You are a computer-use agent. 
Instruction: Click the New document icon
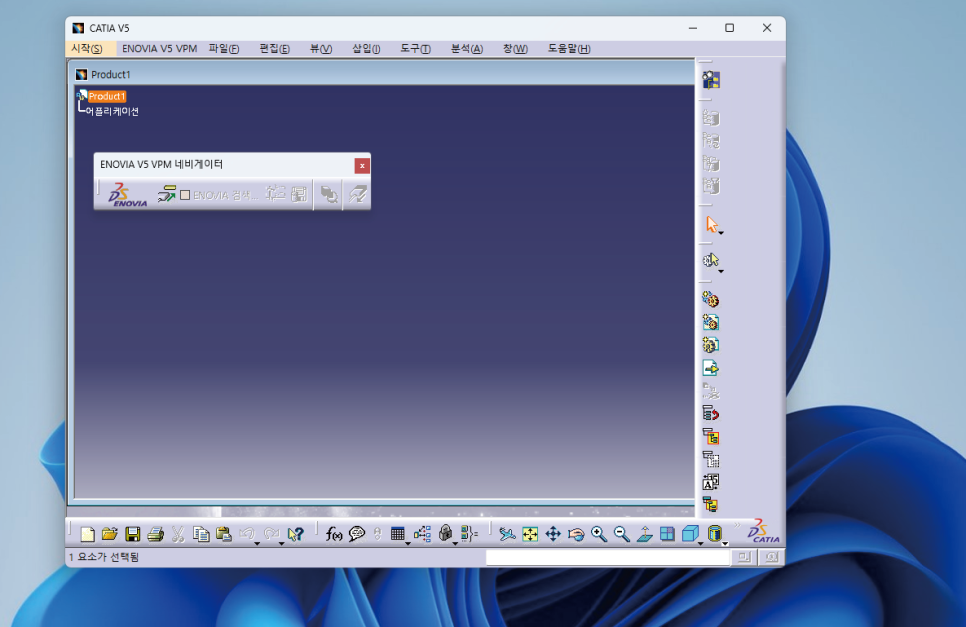(87, 534)
